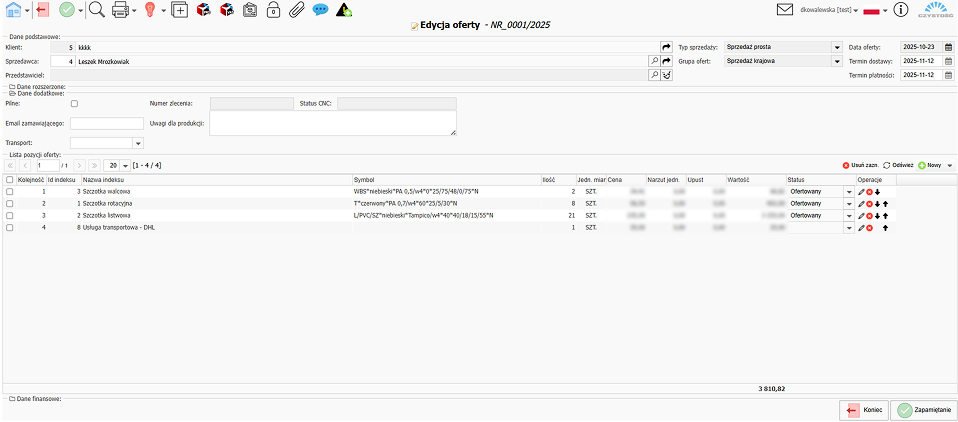
Task: Delete Szczotka listwowa row with red X
Action: (869, 216)
